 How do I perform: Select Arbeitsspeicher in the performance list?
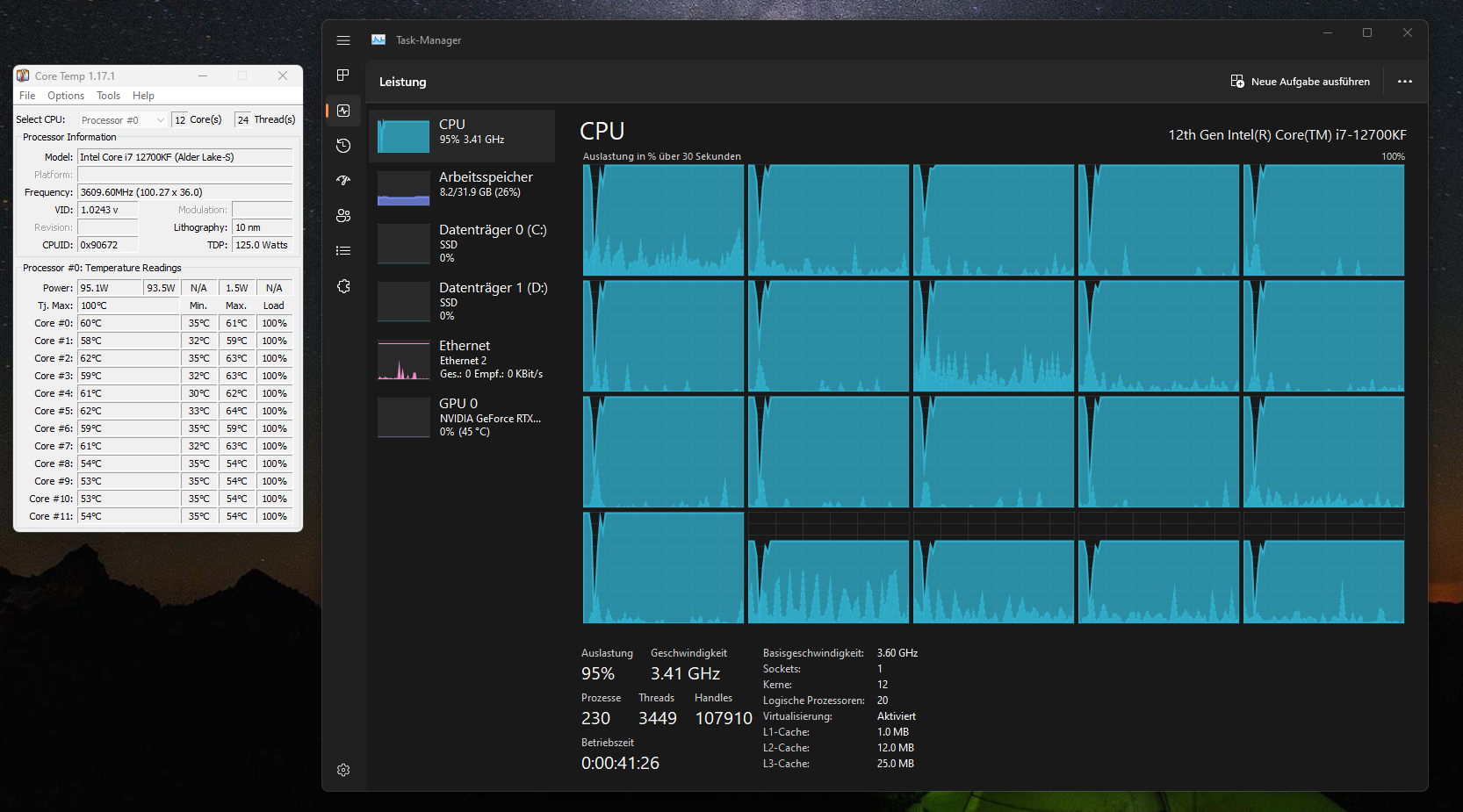click(462, 188)
